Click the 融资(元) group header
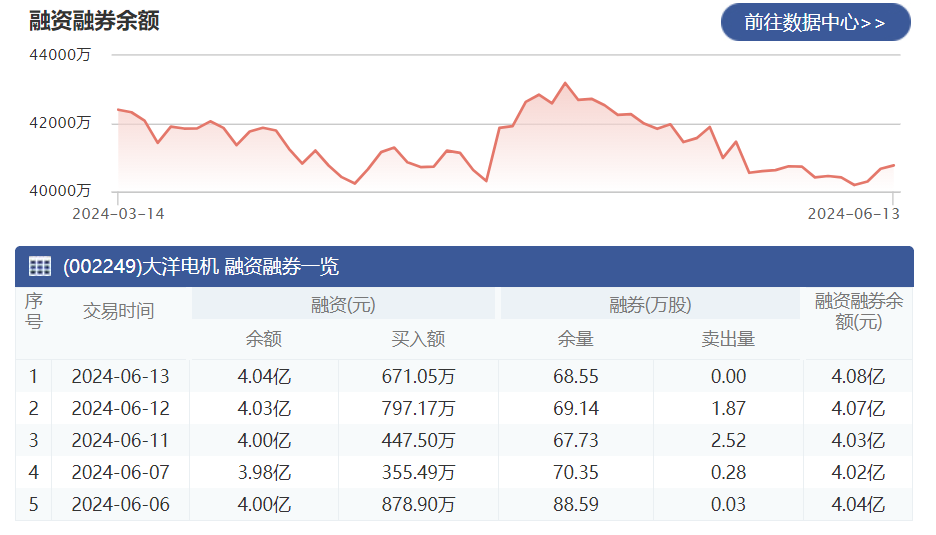 [x=343, y=305]
